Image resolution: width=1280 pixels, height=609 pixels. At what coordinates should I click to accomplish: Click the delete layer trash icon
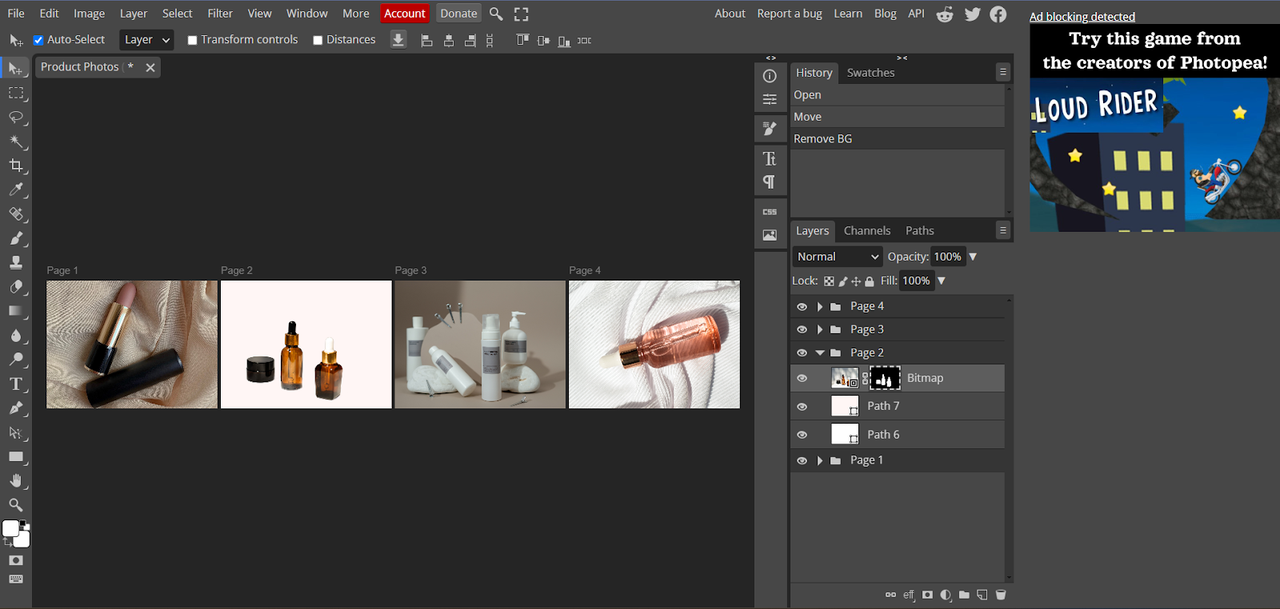coord(1000,595)
